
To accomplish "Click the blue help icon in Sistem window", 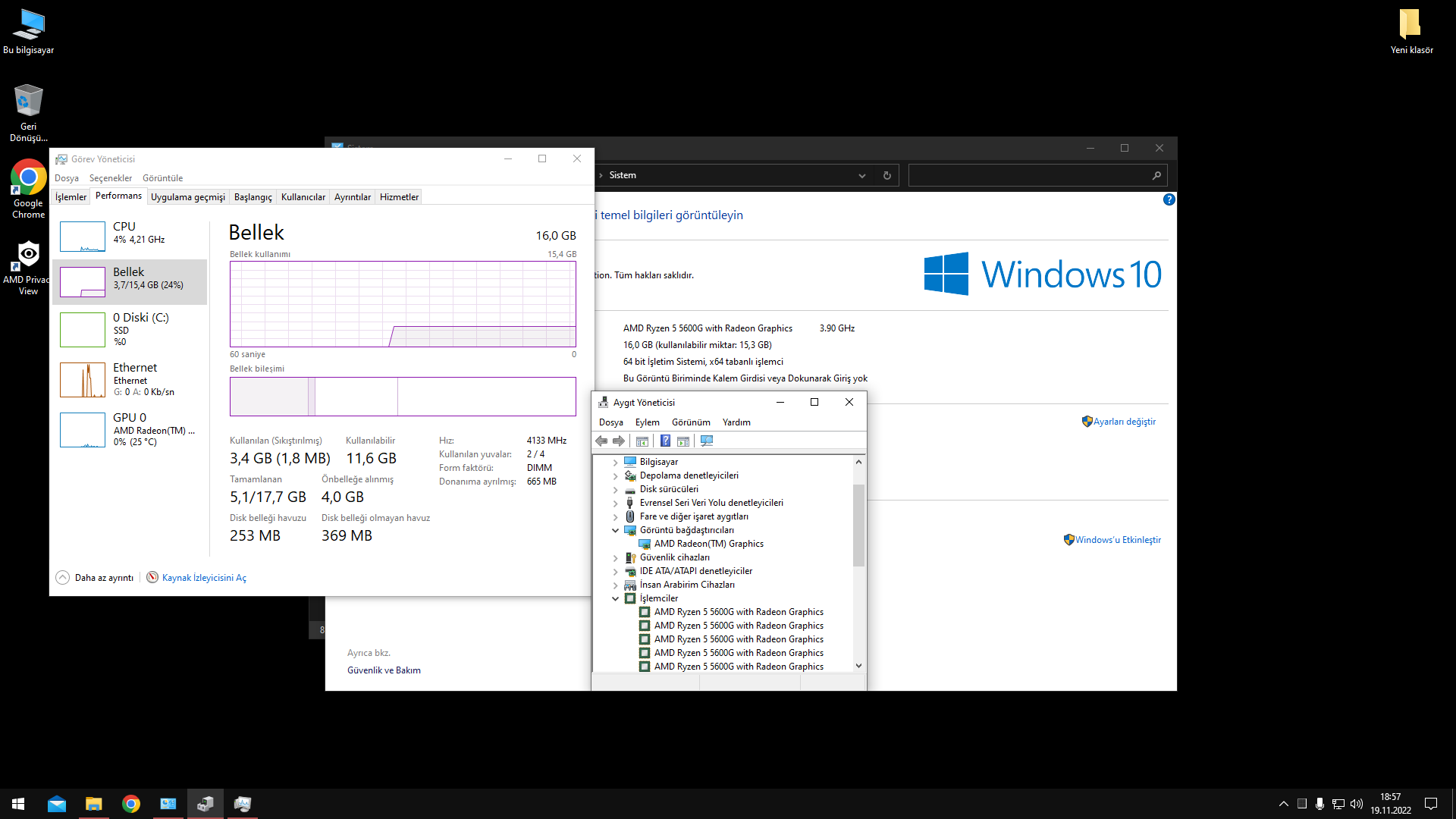I will pos(1169,199).
